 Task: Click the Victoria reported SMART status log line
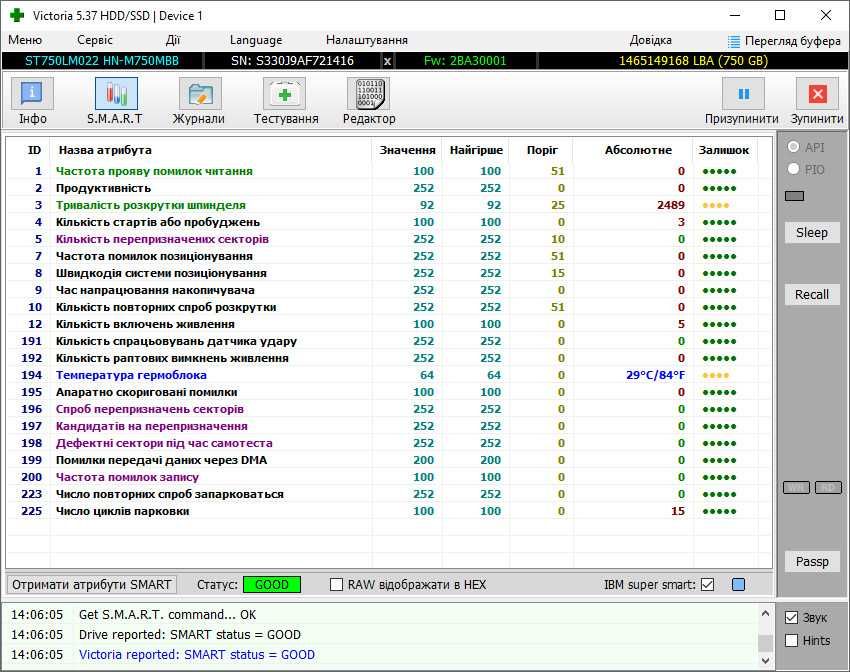pyautogui.click(x=197, y=655)
